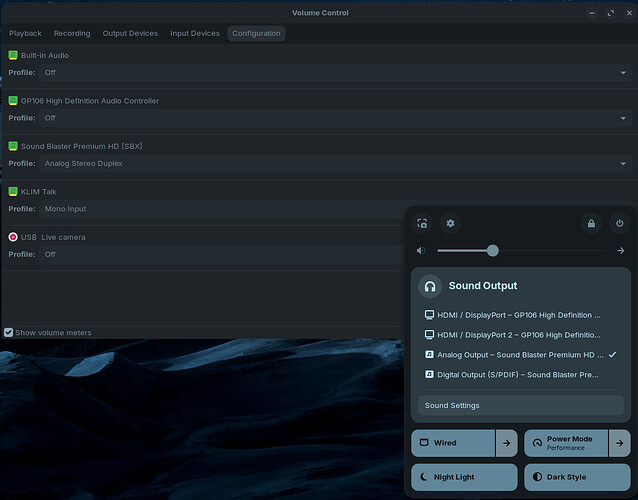Switch to the Output Devices tab

click(130, 33)
